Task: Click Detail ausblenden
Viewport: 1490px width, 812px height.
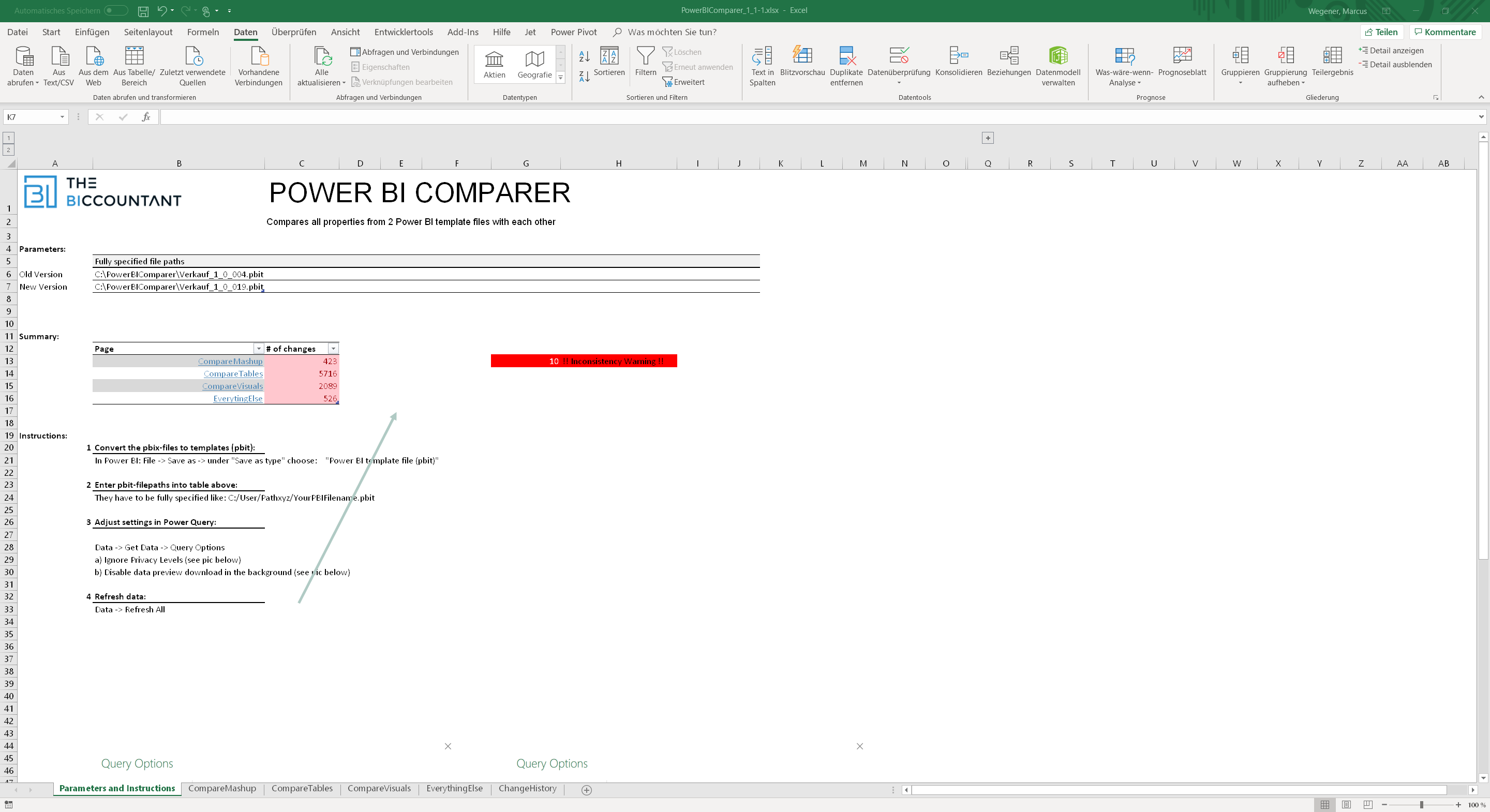Action: coord(1395,64)
